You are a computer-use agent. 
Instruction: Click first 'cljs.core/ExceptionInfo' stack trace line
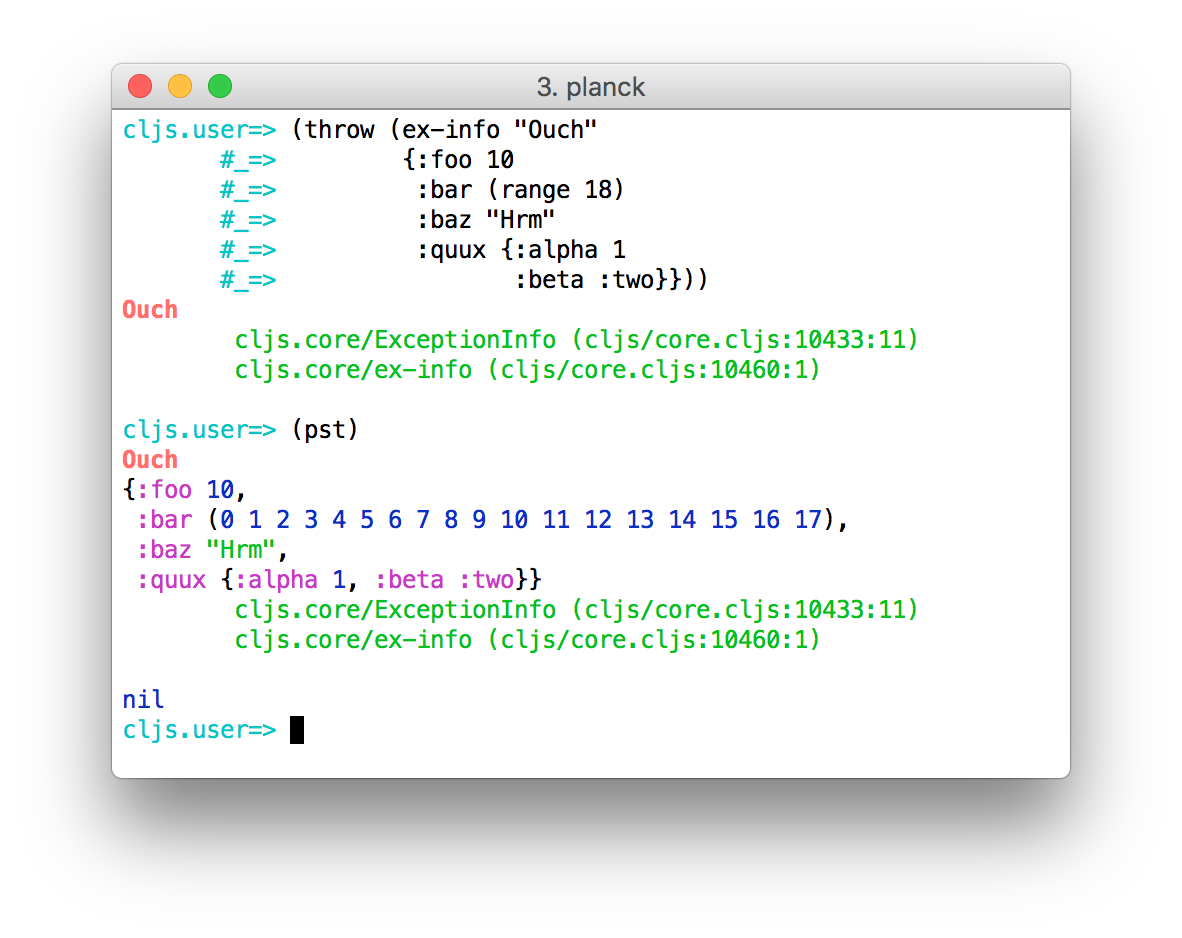point(577,340)
